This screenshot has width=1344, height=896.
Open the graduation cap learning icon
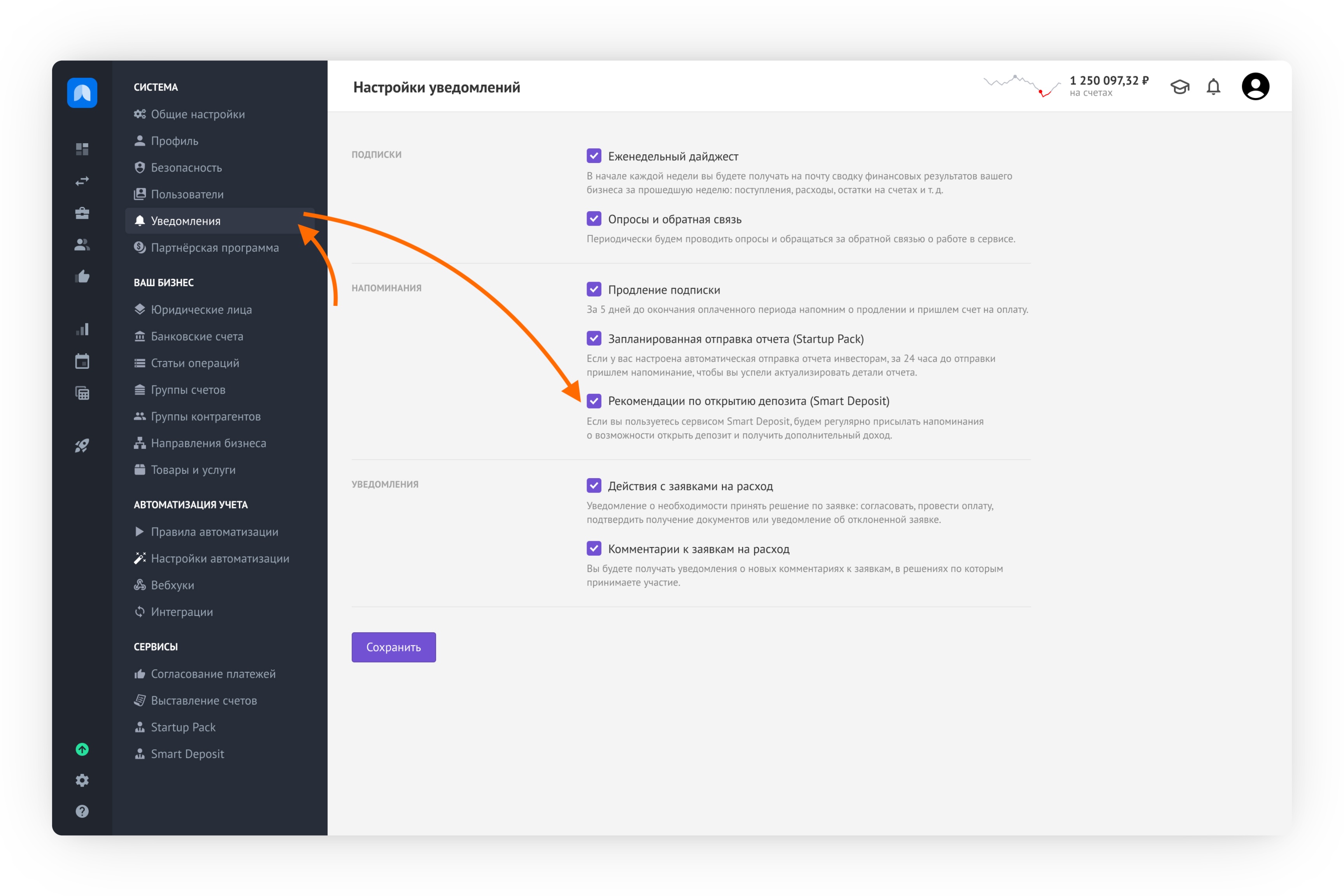1180,87
